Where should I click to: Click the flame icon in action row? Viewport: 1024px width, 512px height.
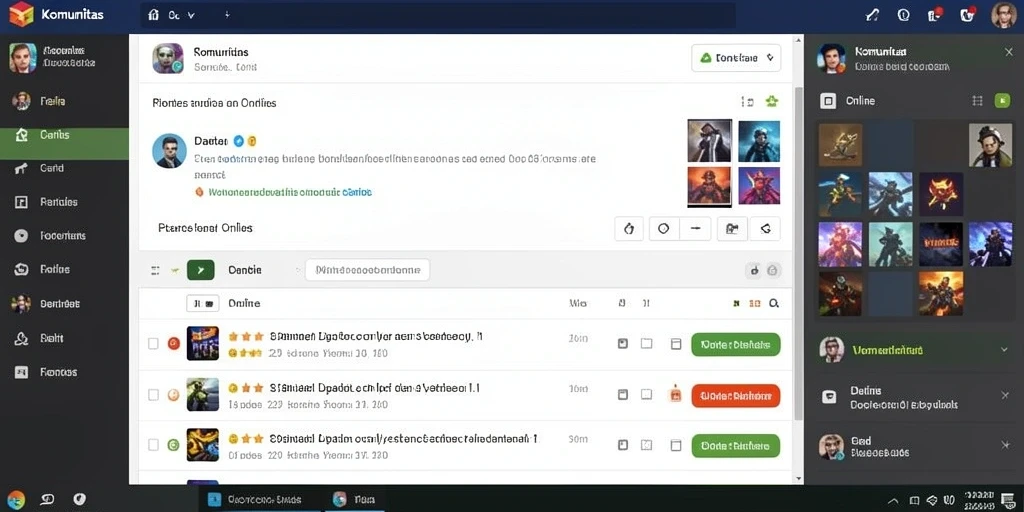tap(630, 229)
